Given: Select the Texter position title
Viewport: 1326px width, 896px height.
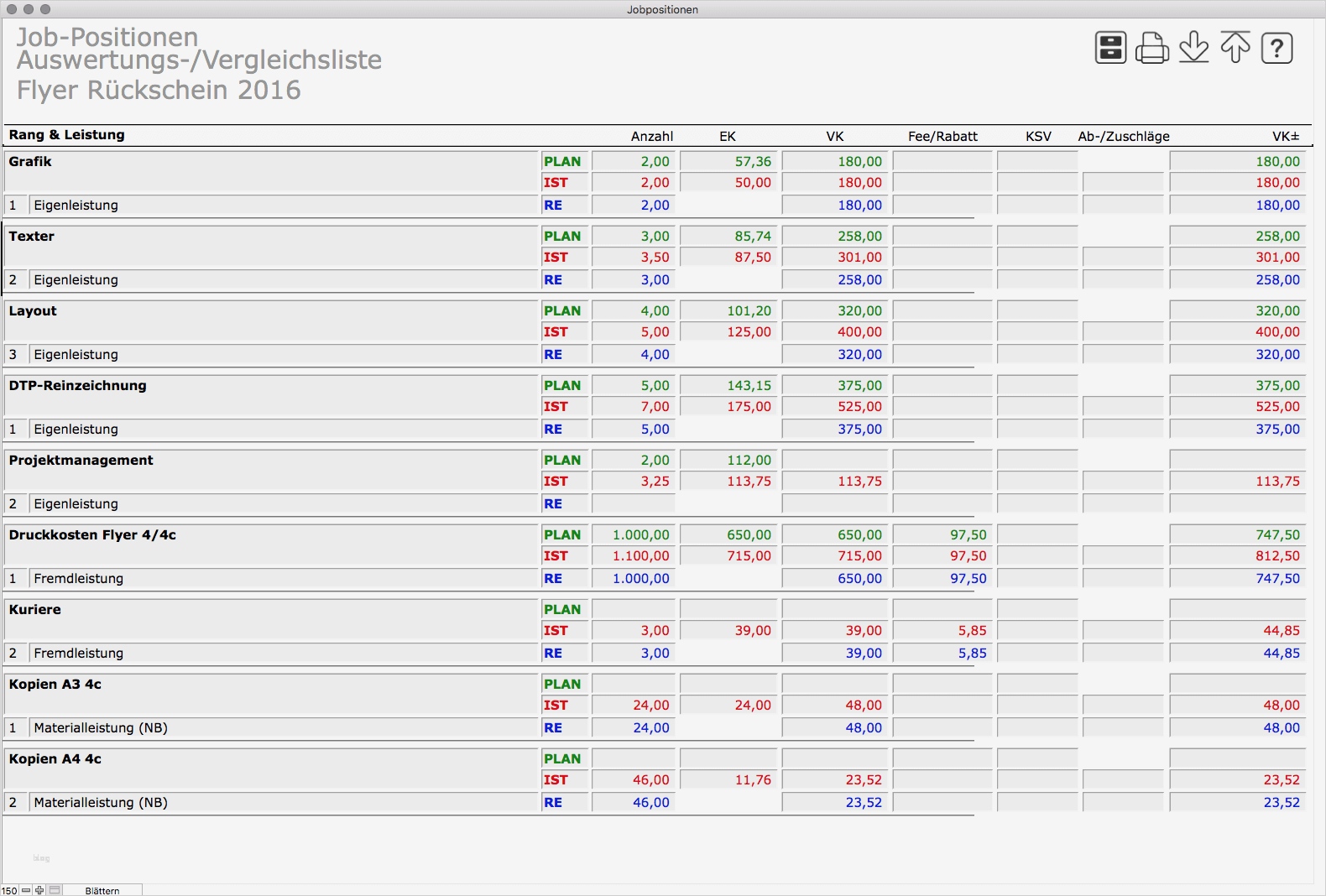Looking at the screenshot, I should click(32, 236).
